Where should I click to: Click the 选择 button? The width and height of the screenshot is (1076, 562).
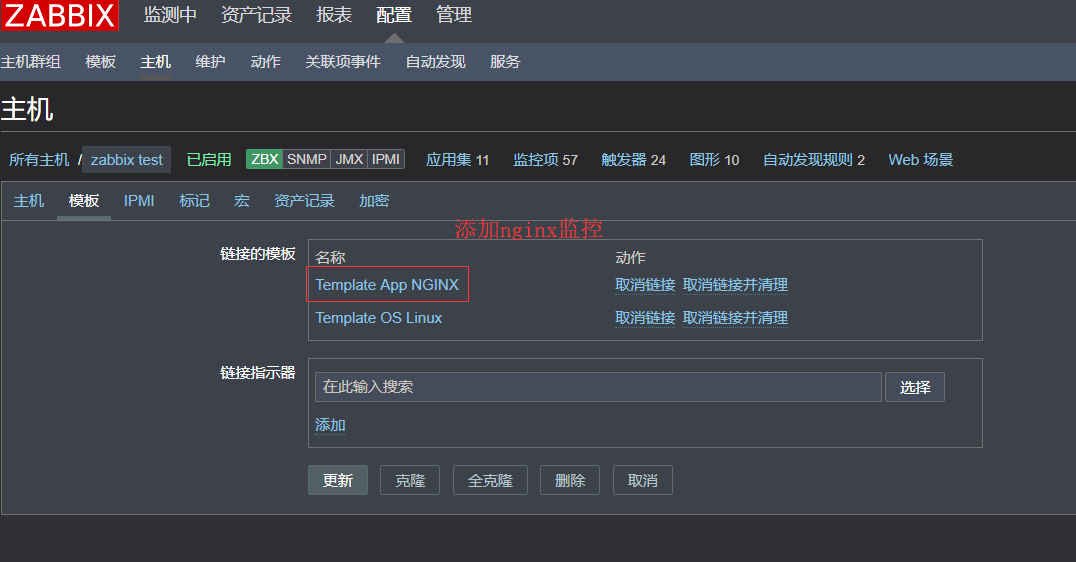(915, 387)
